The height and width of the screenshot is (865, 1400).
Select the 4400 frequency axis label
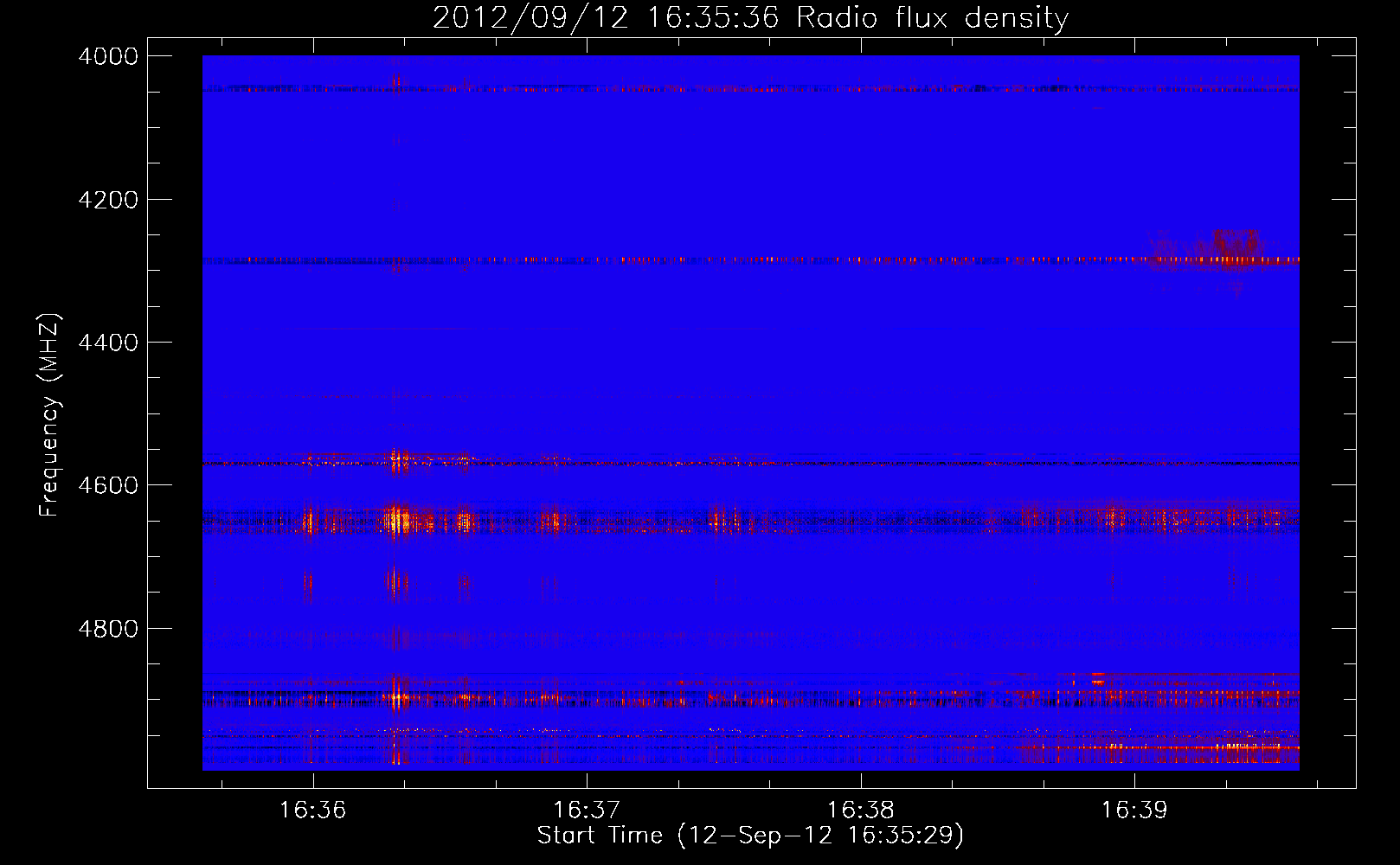coord(108,343)
